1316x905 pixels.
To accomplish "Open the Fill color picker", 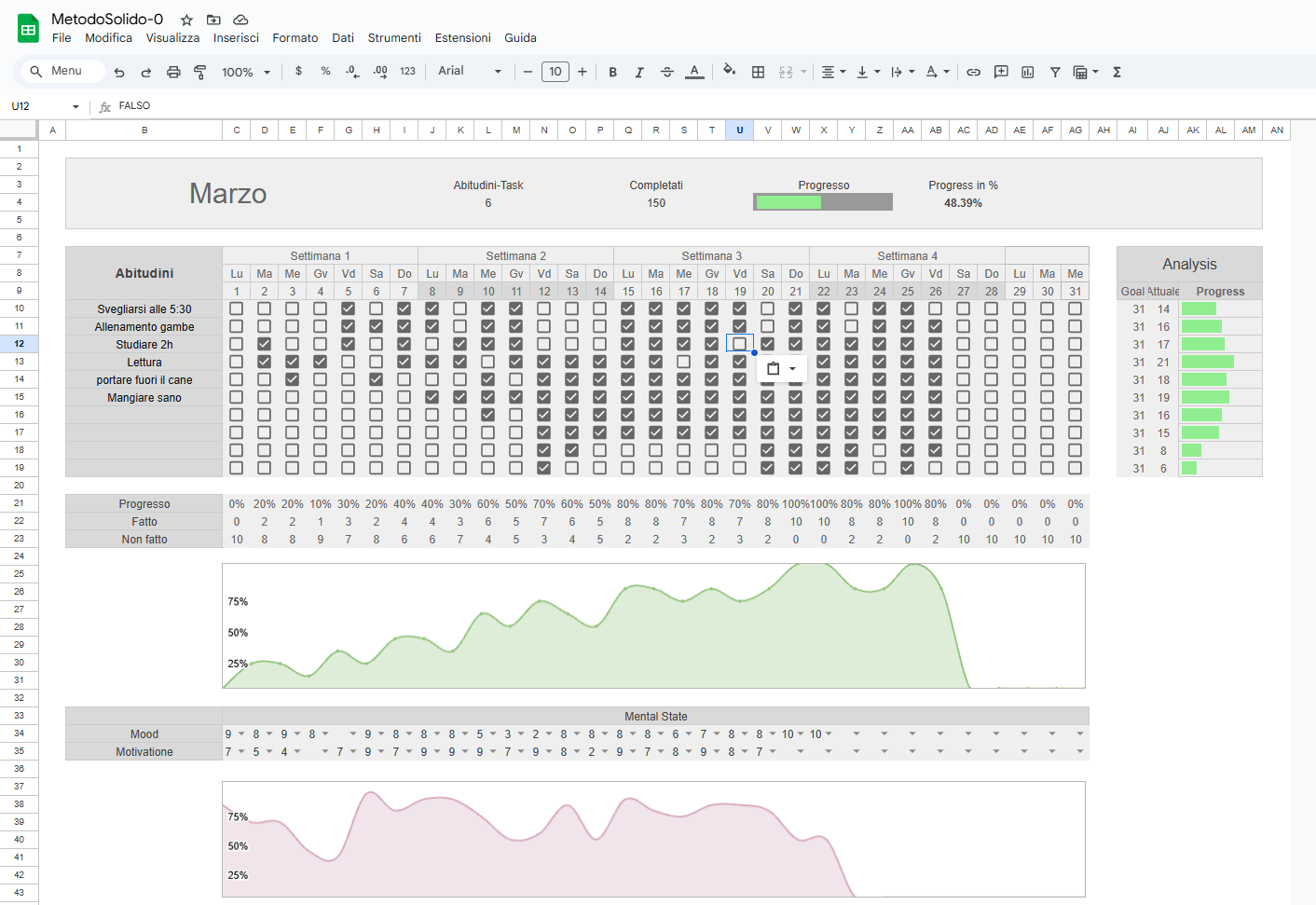I will [729, 72].
